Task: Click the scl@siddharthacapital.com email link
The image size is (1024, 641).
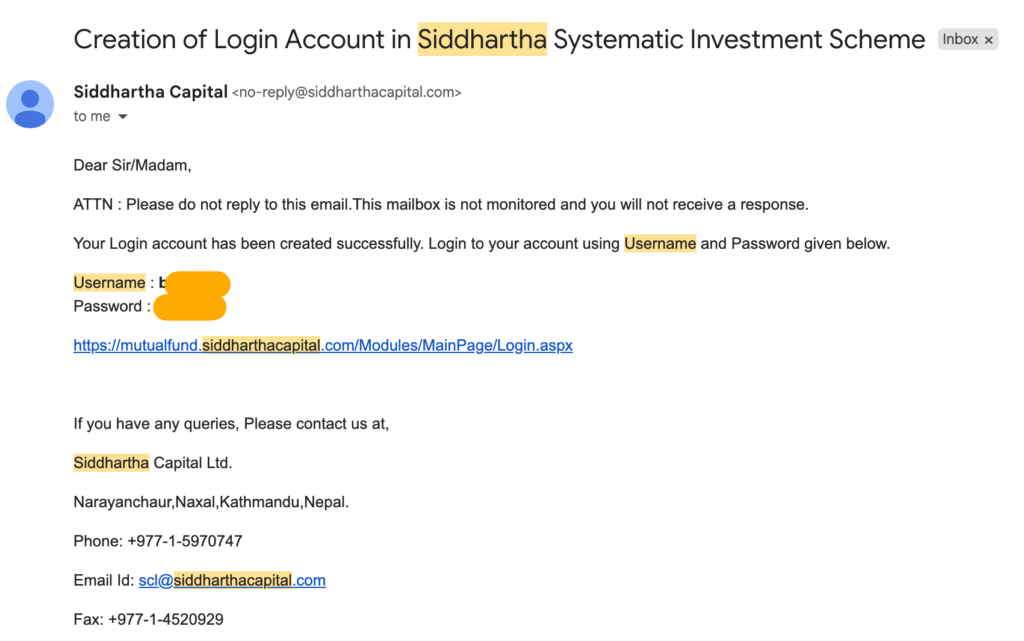Action: 232,580
